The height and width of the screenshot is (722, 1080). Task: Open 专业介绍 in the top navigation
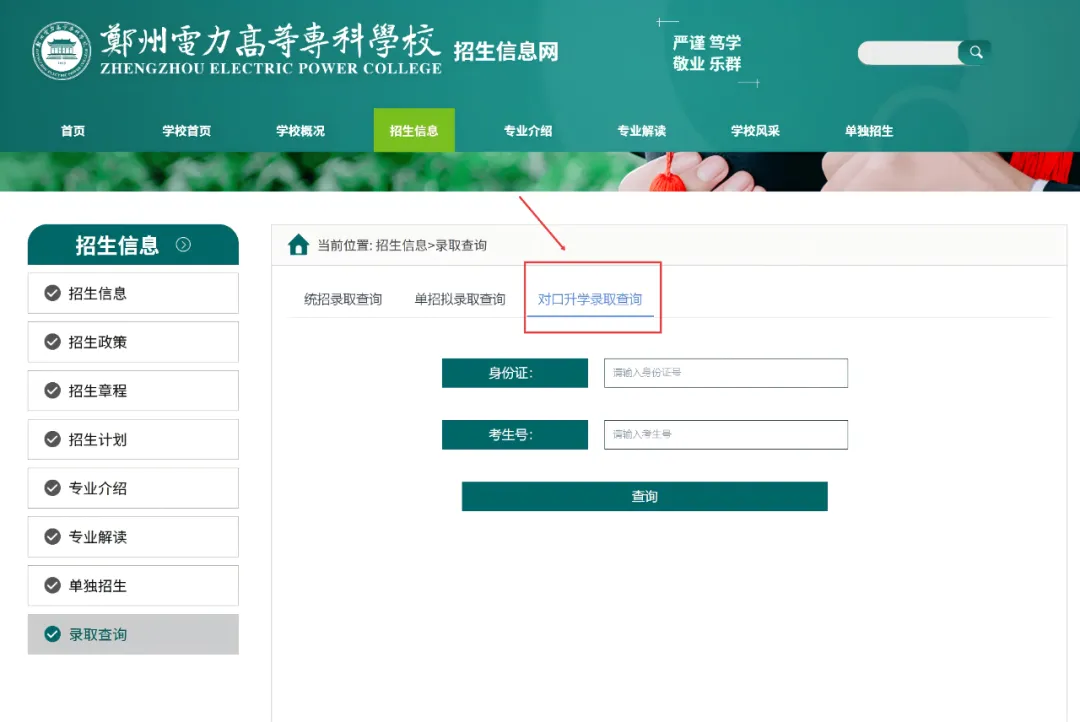click(528, 131)
